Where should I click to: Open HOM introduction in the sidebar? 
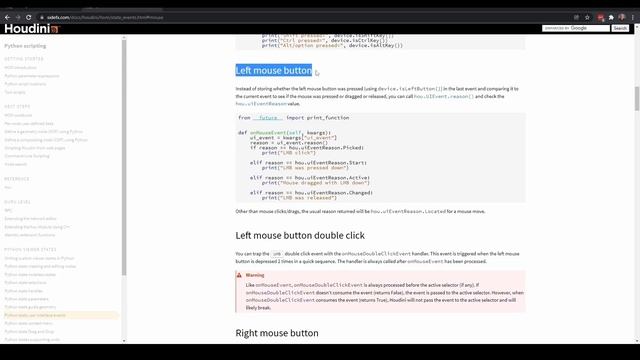pos(20,68)
